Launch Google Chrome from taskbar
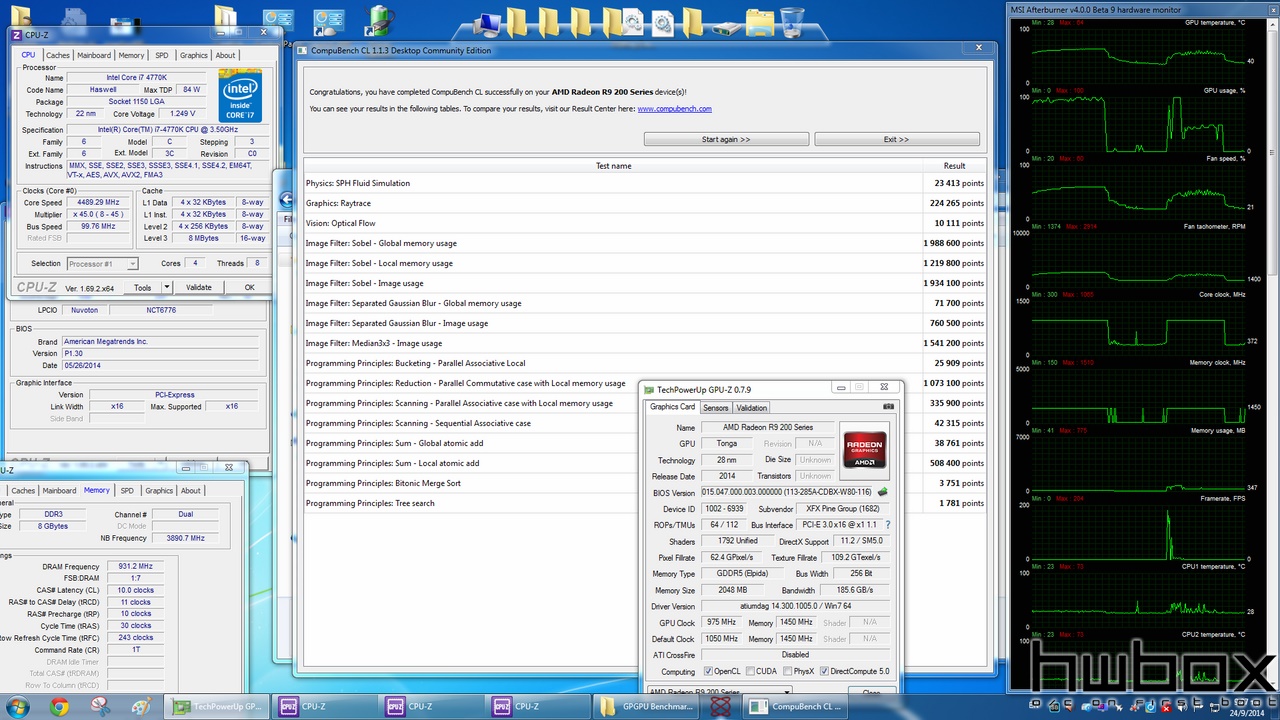Screen dimensions: 1280x720 [59, 707]
